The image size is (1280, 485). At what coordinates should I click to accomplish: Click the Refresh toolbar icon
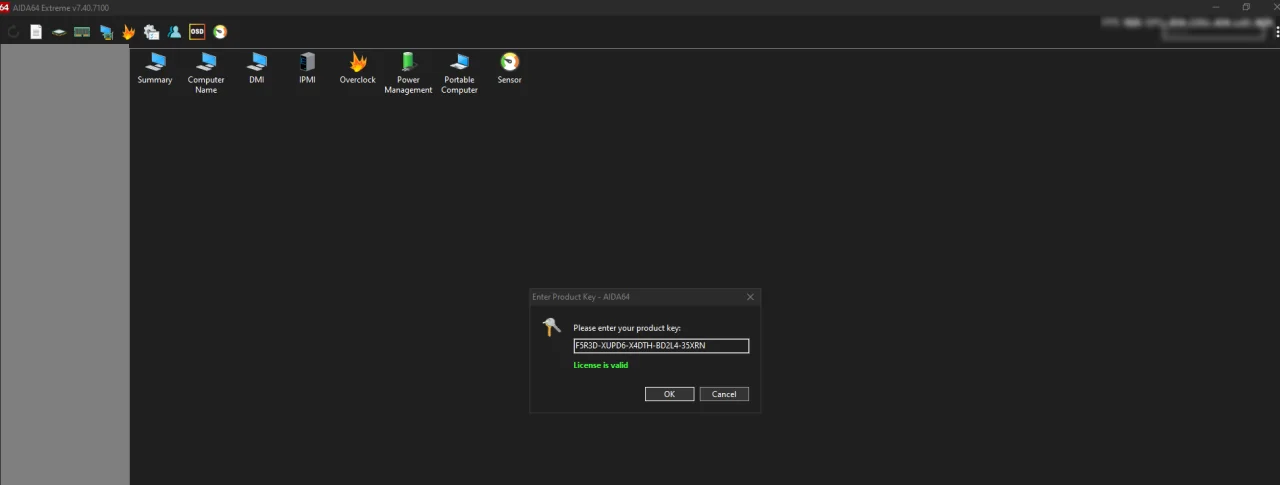[x=13, y=32]
